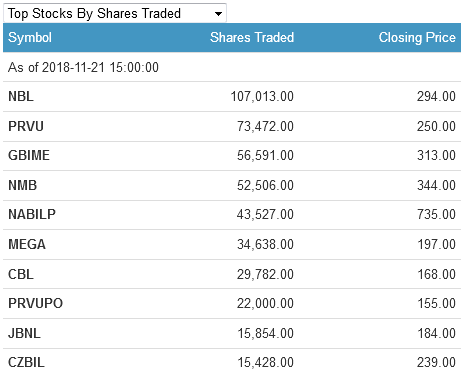Select the CZBIL stock symbol
Image resolution: width=461 pixels, height=371 pixels.
(26, 362)
